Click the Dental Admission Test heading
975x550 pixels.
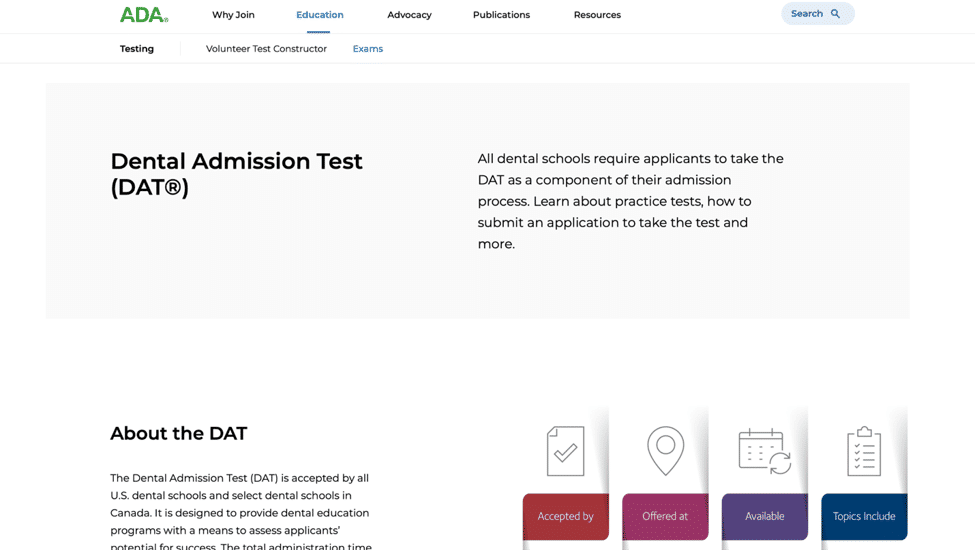coord(236,174)
